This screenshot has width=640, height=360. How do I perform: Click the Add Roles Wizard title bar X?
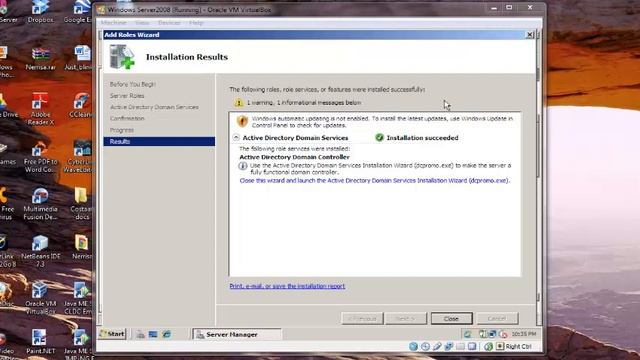530,35
